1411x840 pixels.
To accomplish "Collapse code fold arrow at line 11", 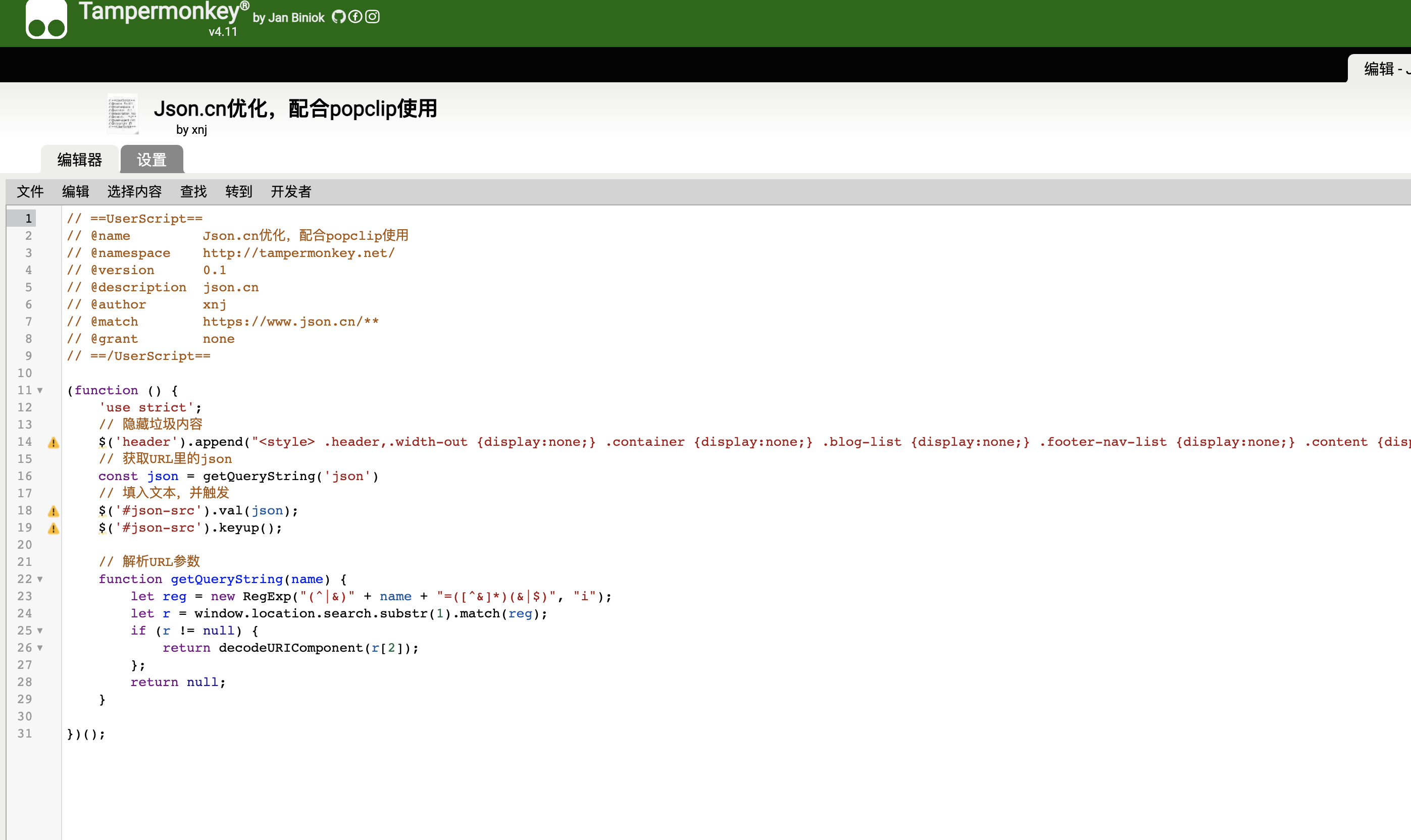I will 40,391.
